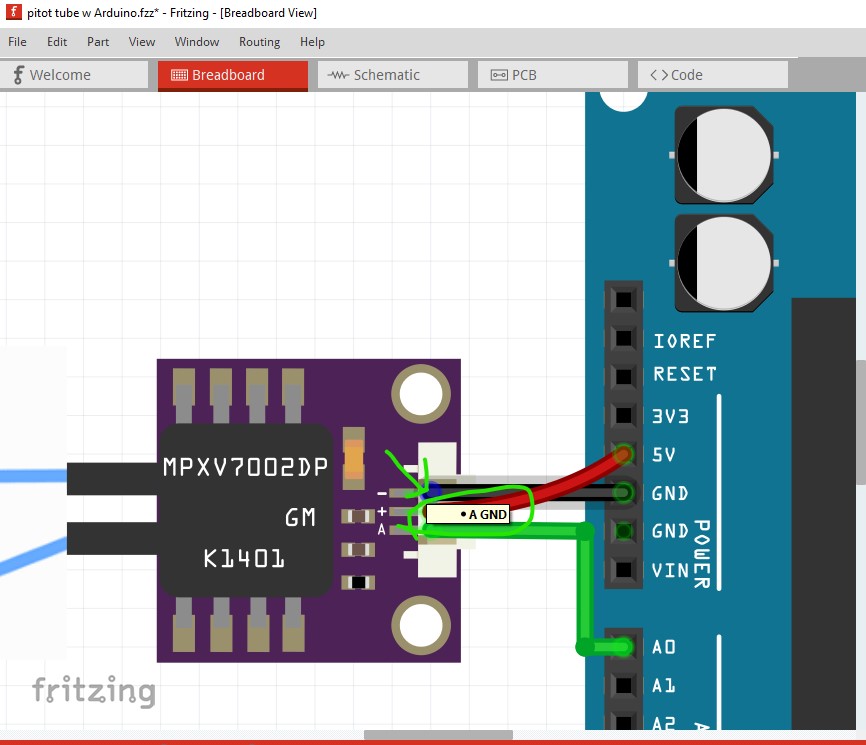The width and height of the screenshot is (866, 745).
Task: Open the Edit menu
Action: pos(57,42)
